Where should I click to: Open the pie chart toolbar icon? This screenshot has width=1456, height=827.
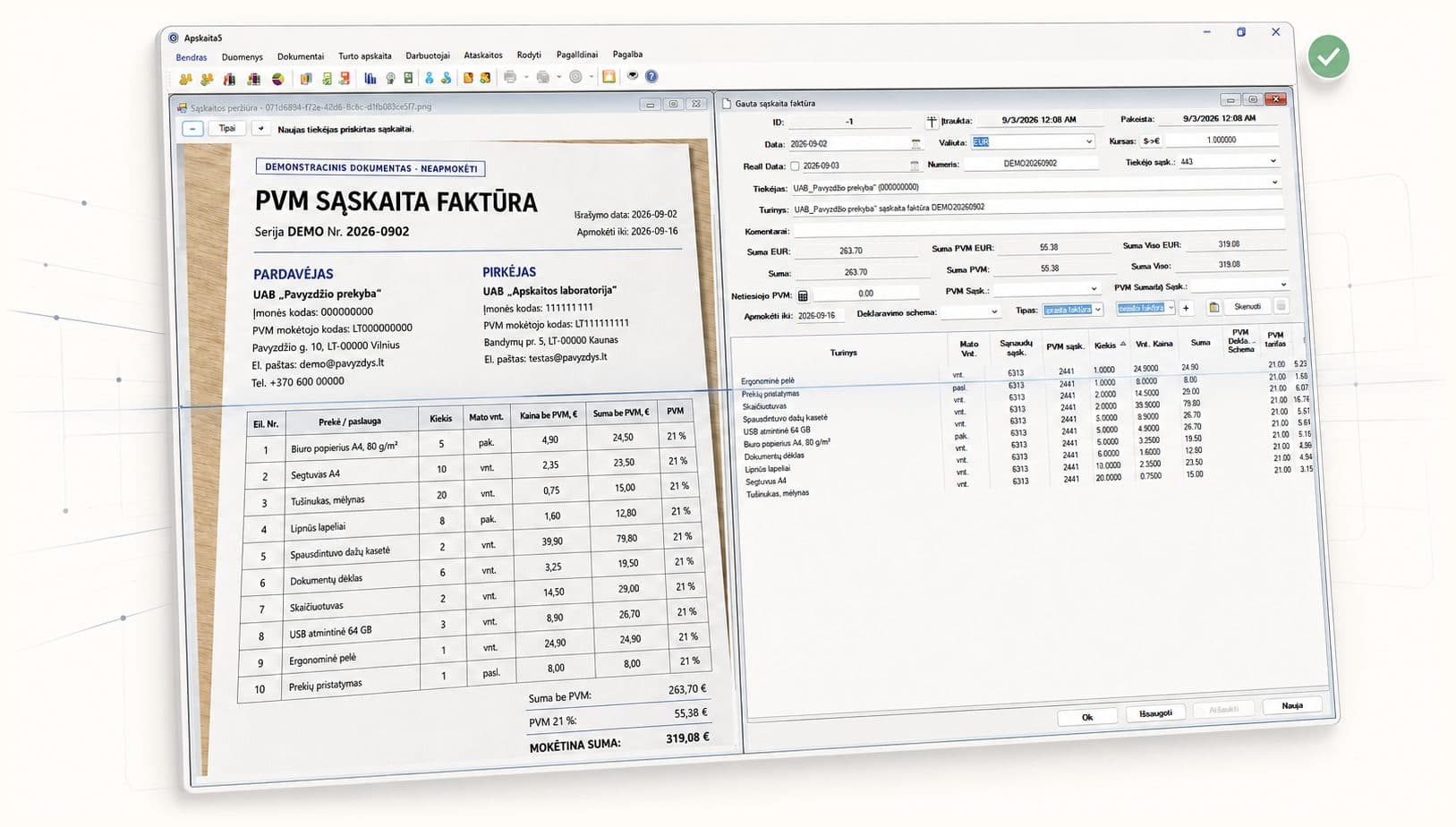pos(278,79)
